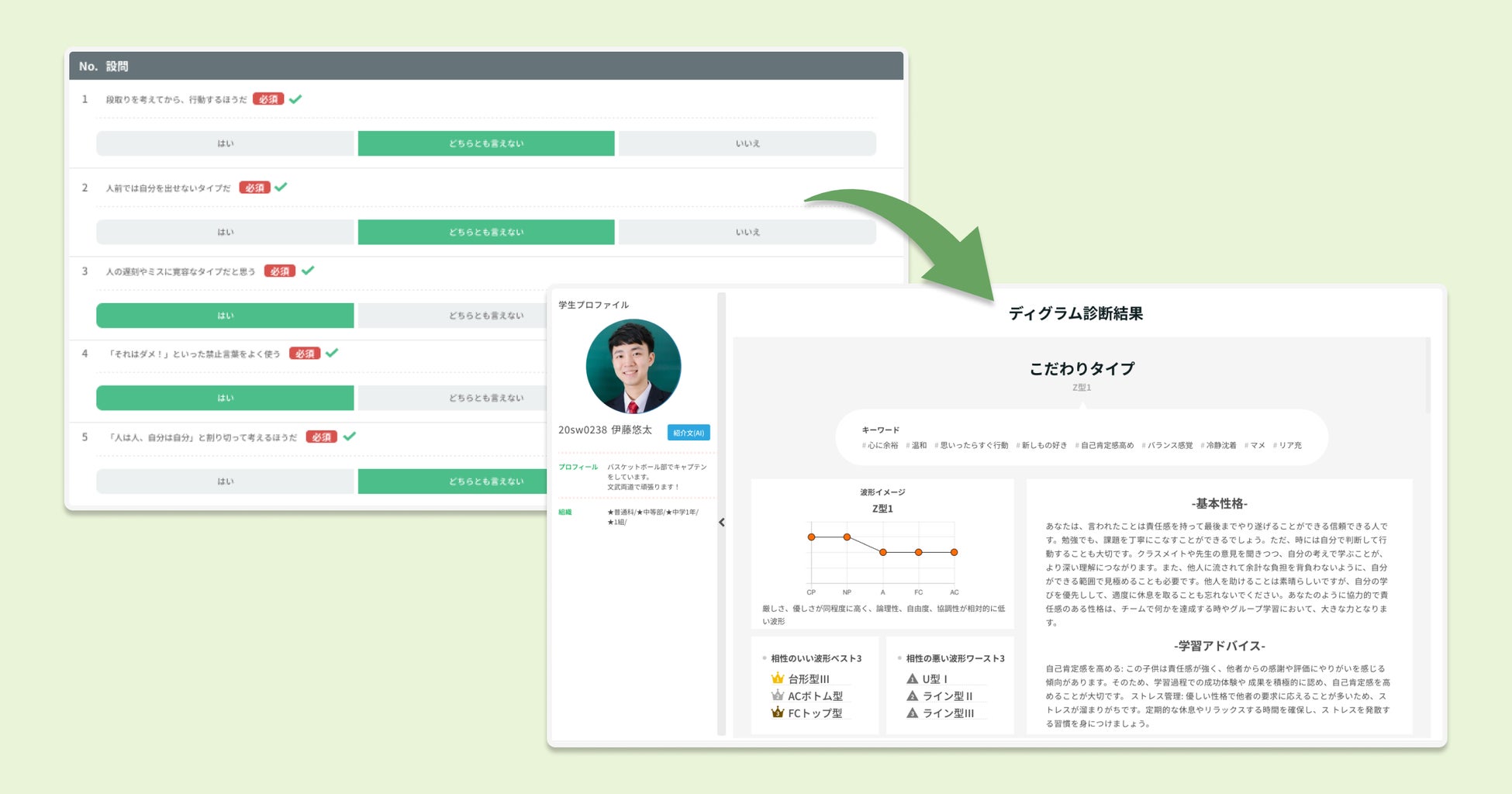Click the NP data point on the waveform chart

[847, 537]
